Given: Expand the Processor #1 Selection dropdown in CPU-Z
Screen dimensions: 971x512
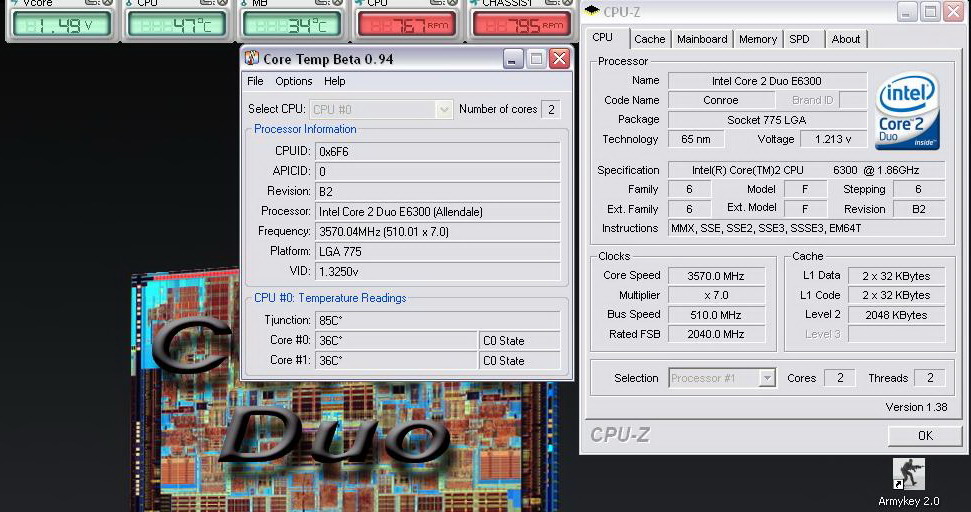Looking at the screenshot, I should point(767,378).
